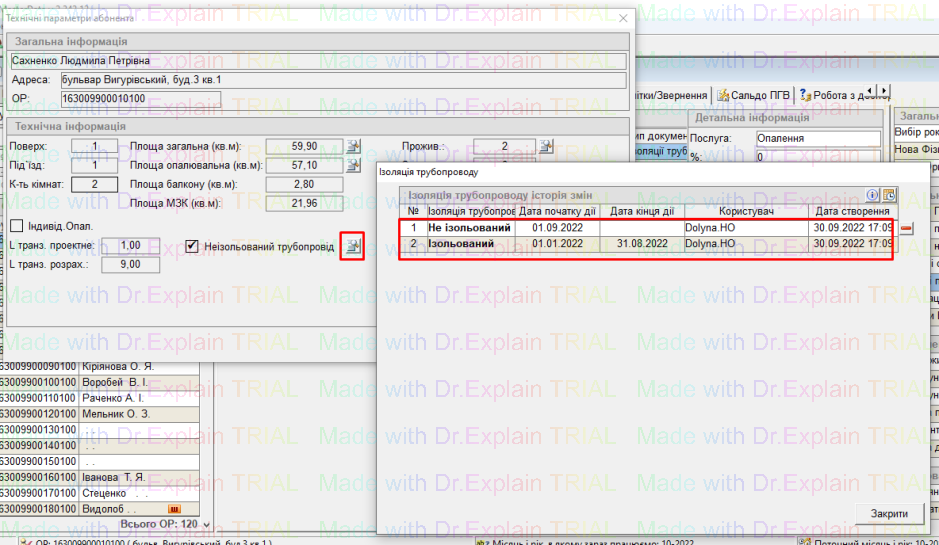Expand dropdown next to Всього ОР: 120

coord(207,524)
